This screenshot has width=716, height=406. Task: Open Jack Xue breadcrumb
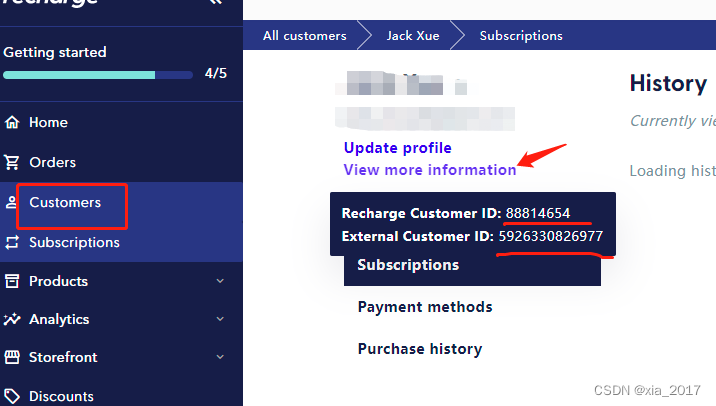[x=413, y=36]
